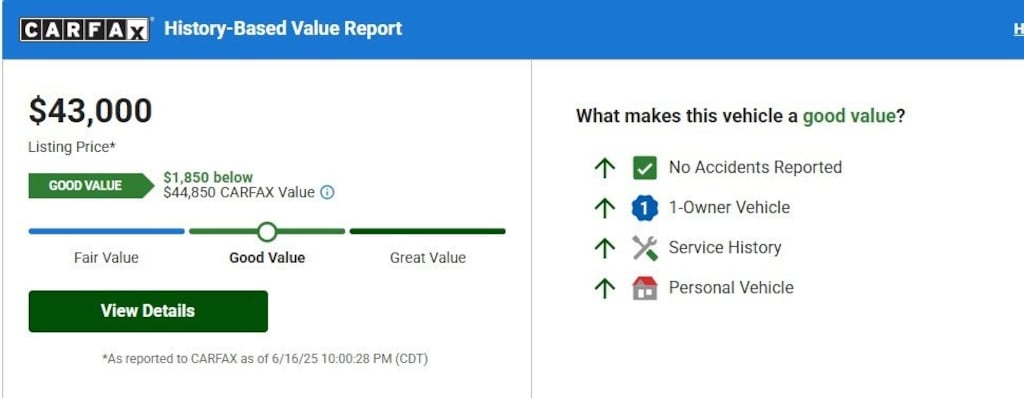Click the GOOD VALUE green badge
Screen dimensions: 1024x398
[x=91, y=186]
